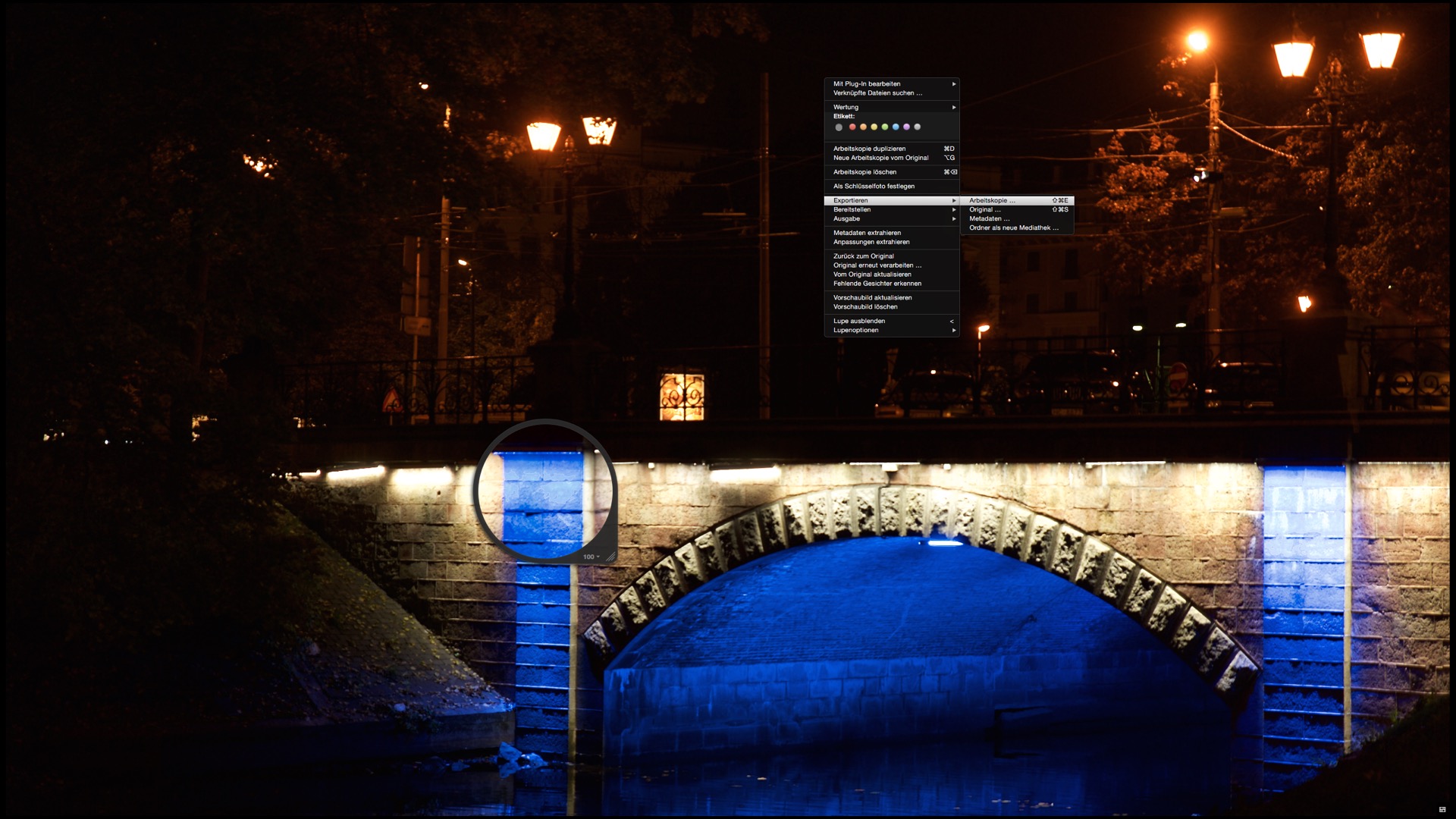This screenshot has height=819, width=1456.
Task: Expand the Lupenoptionen submenu
Action: click(x=892, y=331)
